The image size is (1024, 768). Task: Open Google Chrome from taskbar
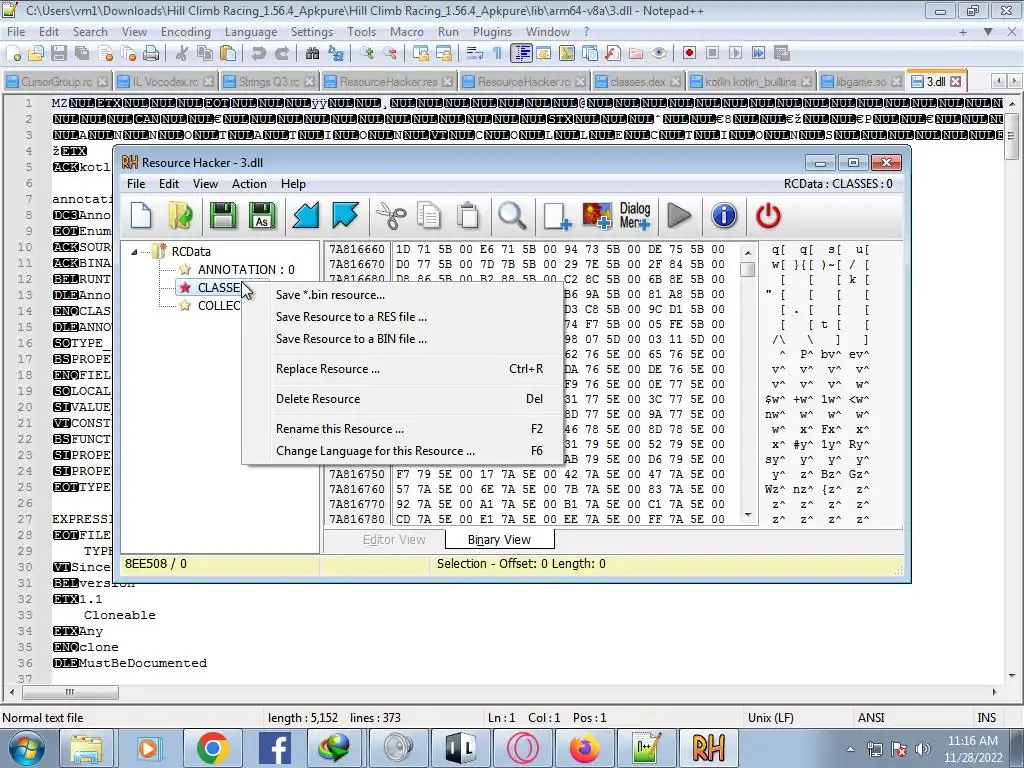212,748
